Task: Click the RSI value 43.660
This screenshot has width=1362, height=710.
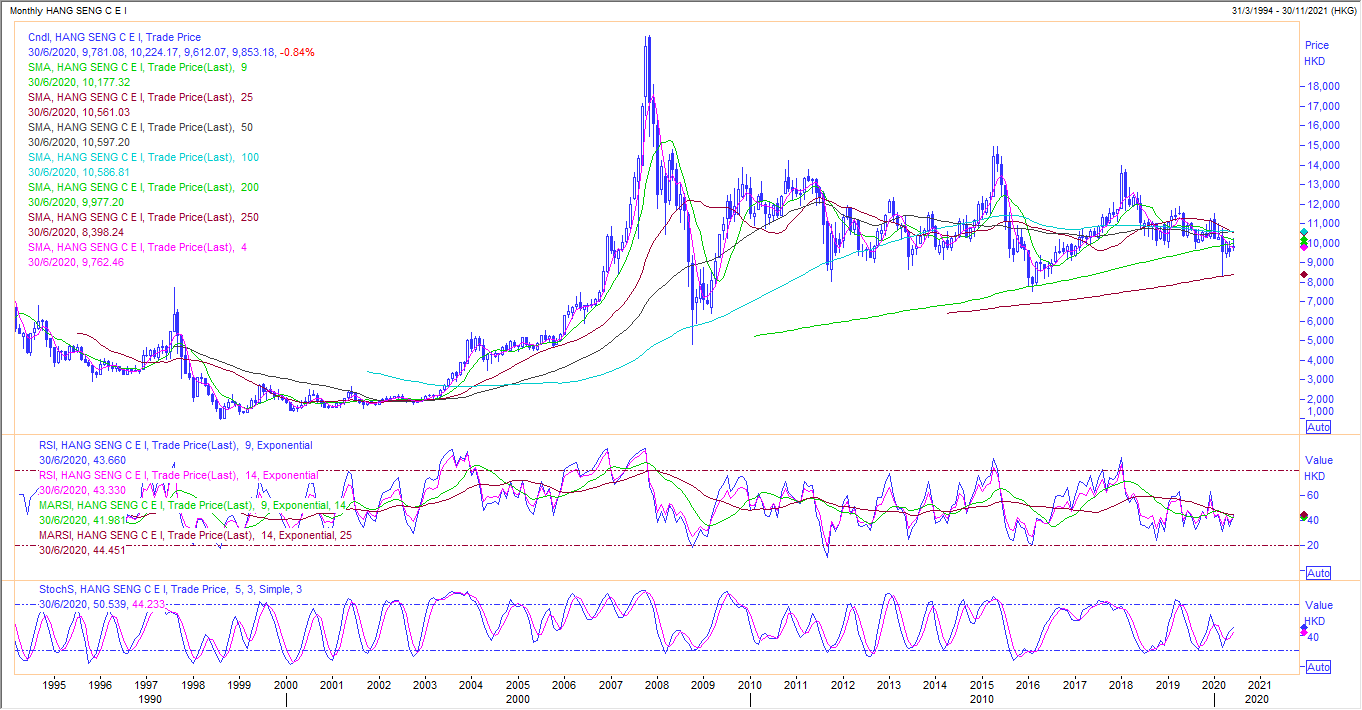Action: point(108,460)
